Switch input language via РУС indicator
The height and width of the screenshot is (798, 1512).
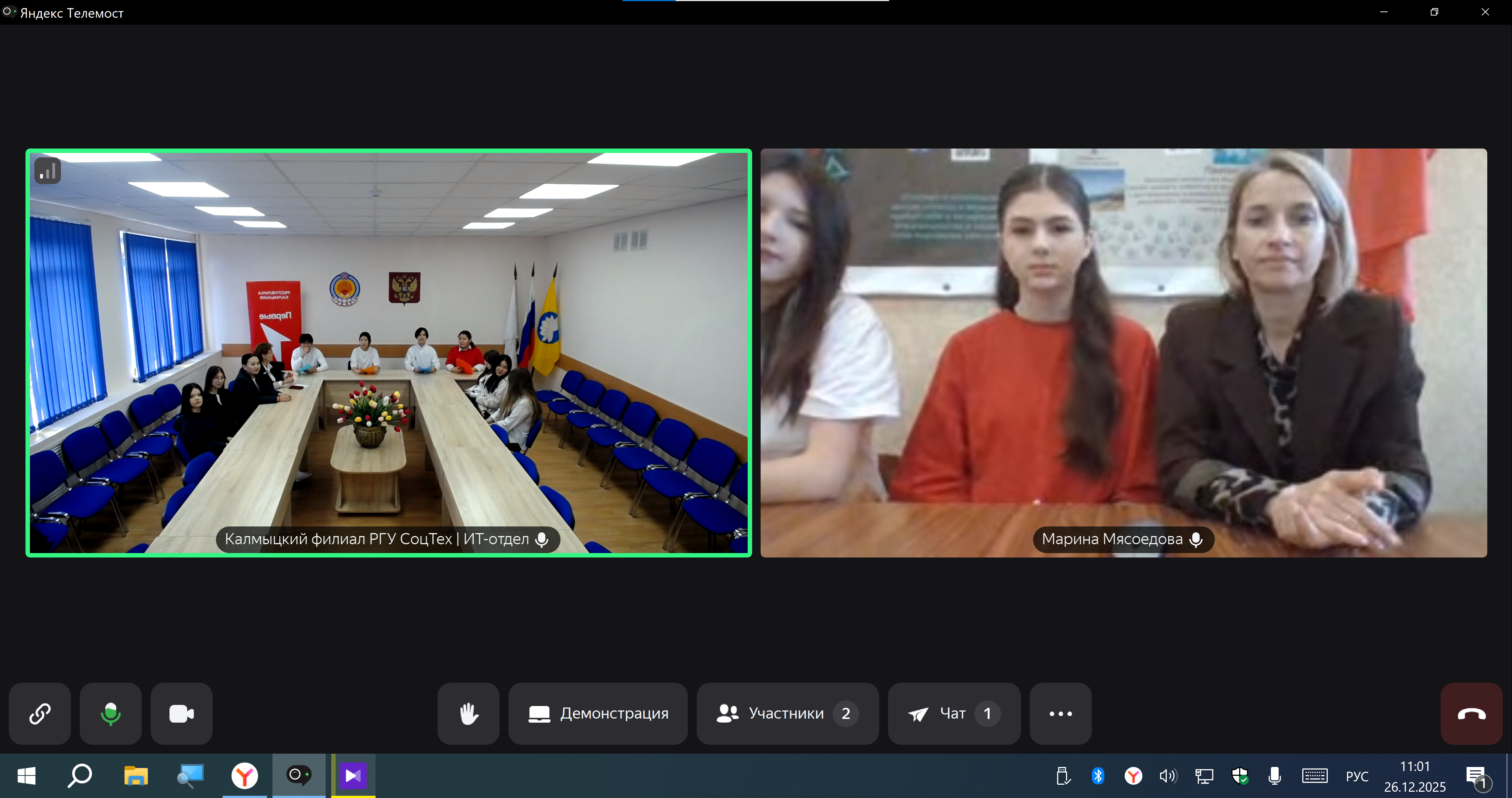pyautogui.click(x=1357, y=776)
